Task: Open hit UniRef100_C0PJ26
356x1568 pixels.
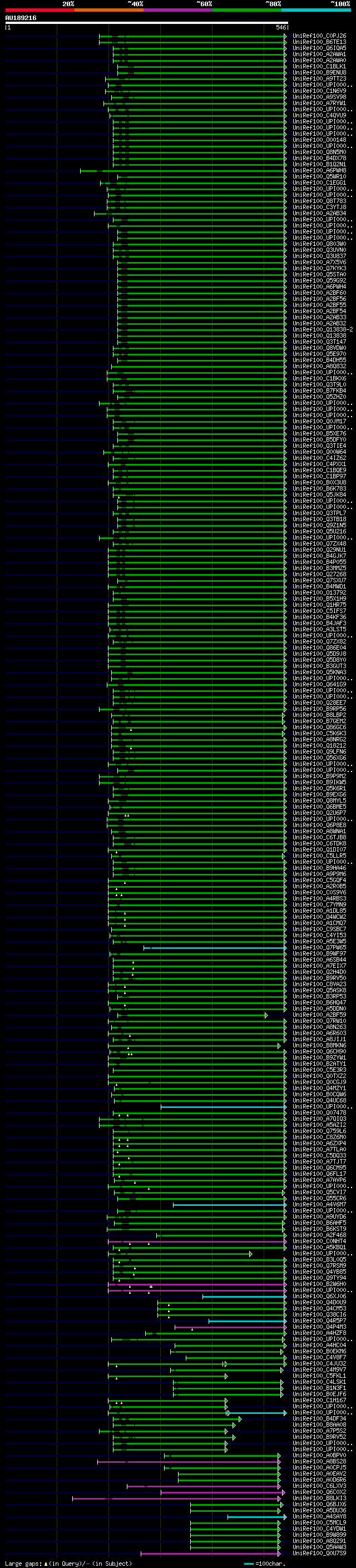Action: 319,36
